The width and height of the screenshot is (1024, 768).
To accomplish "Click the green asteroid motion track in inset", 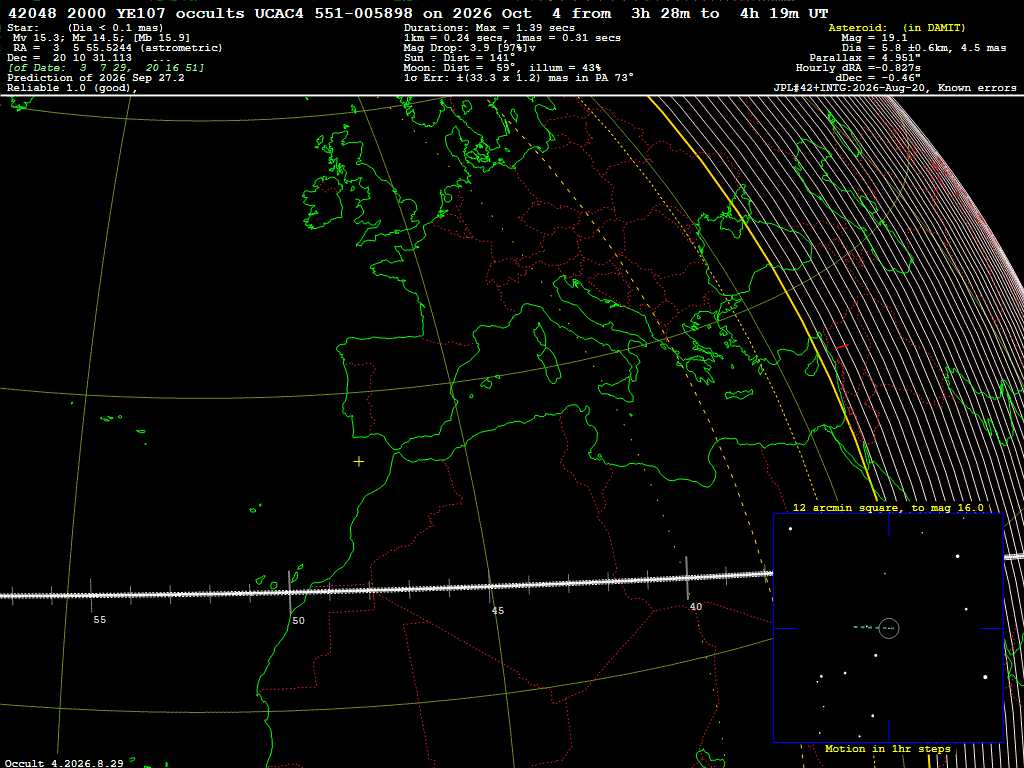I will [874, 628].
